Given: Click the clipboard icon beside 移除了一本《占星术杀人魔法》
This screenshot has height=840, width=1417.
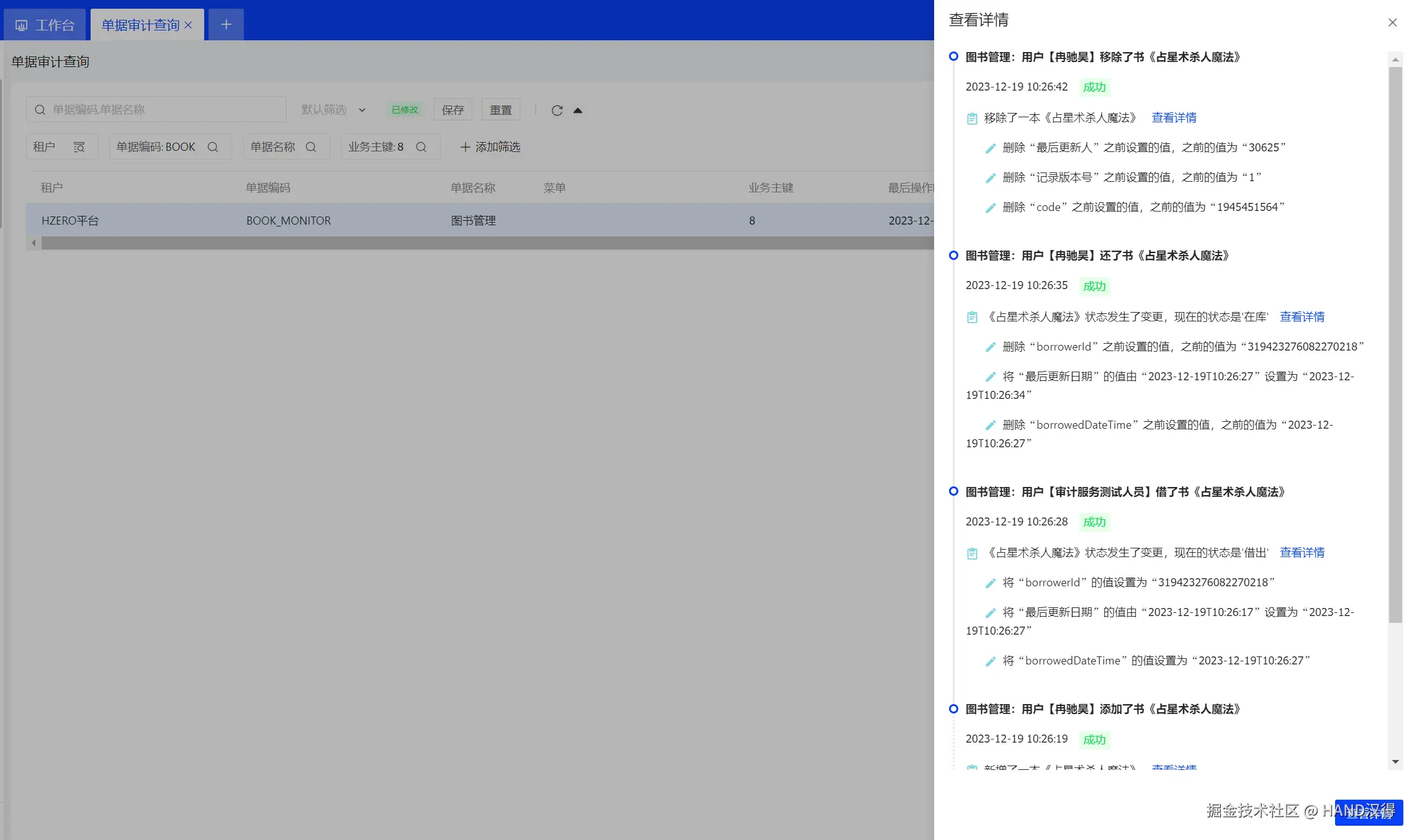Looking at the screenshot, I should pos(972,118).
